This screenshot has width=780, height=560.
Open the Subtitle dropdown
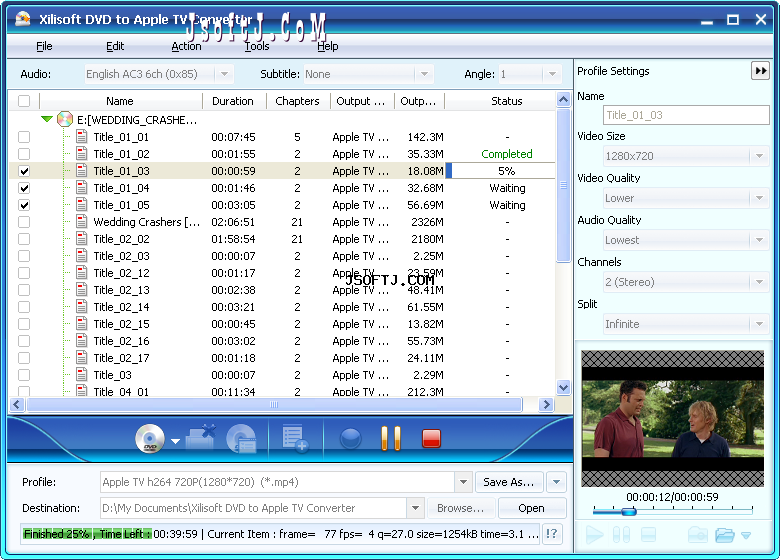[424, 74]
